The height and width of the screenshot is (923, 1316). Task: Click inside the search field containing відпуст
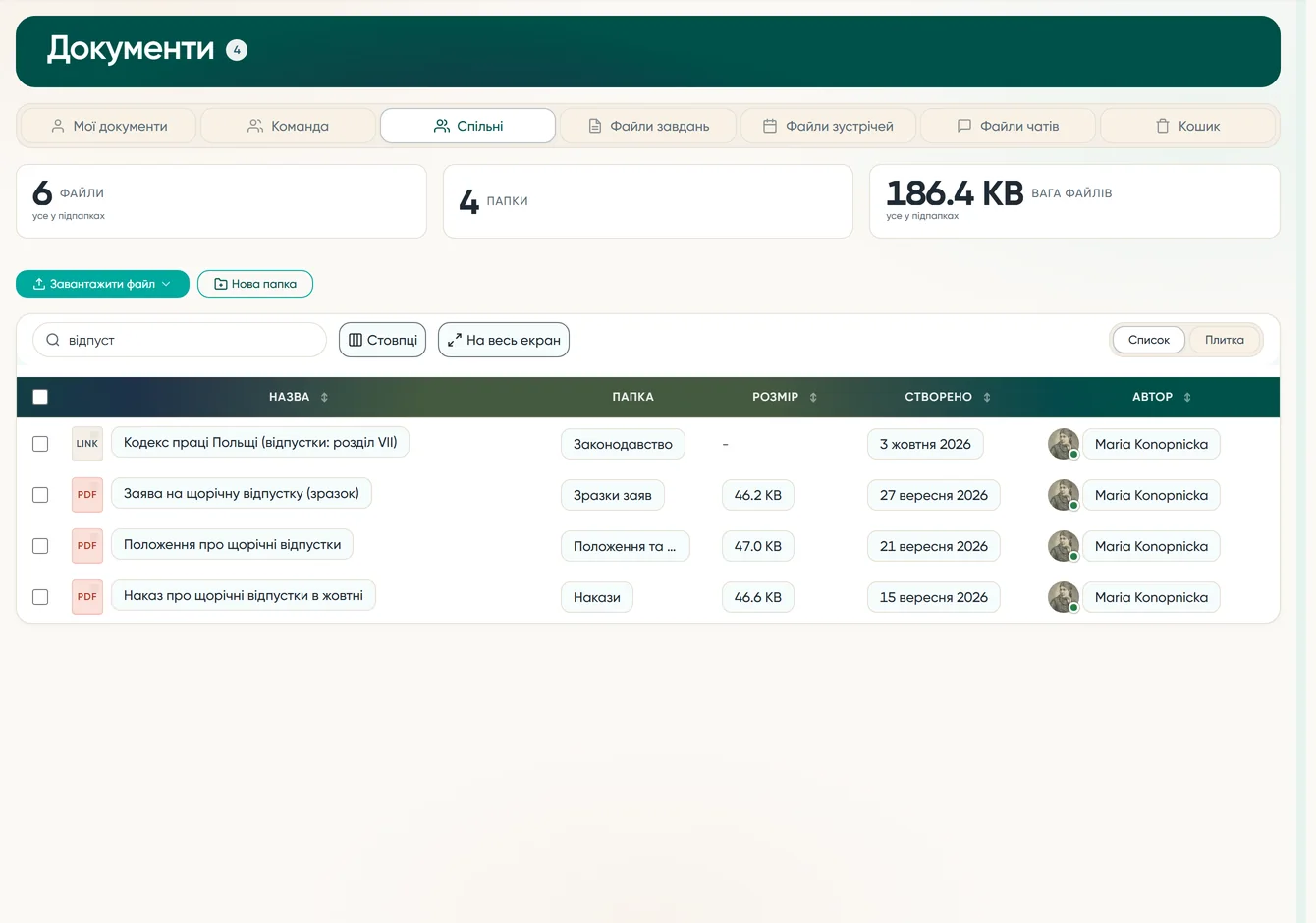[180, 340]
